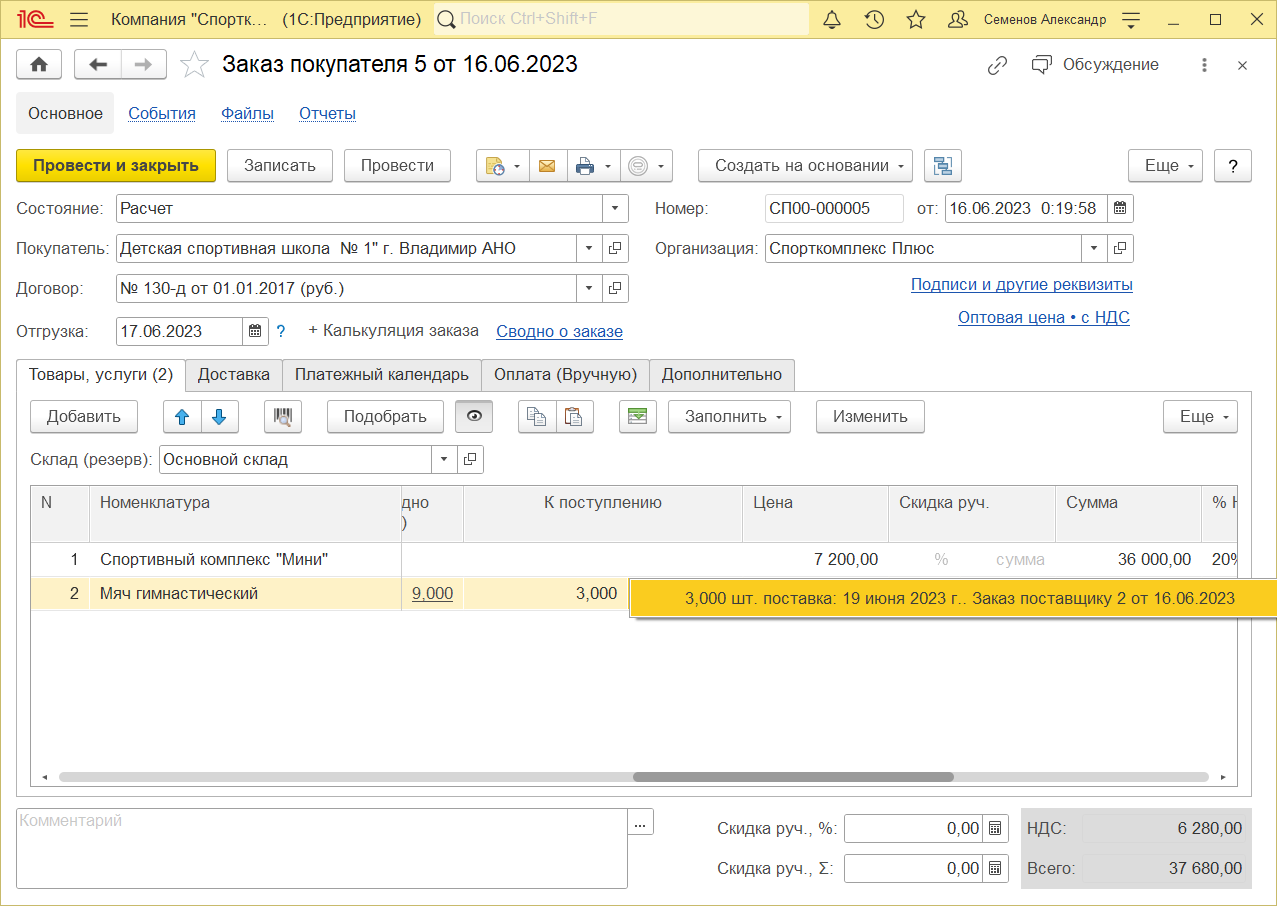This screenshot has height=906, width=1277.
Task: Open the Оплата (Вручную) tab
Action: pyautogui.click(x=566, y=375)
